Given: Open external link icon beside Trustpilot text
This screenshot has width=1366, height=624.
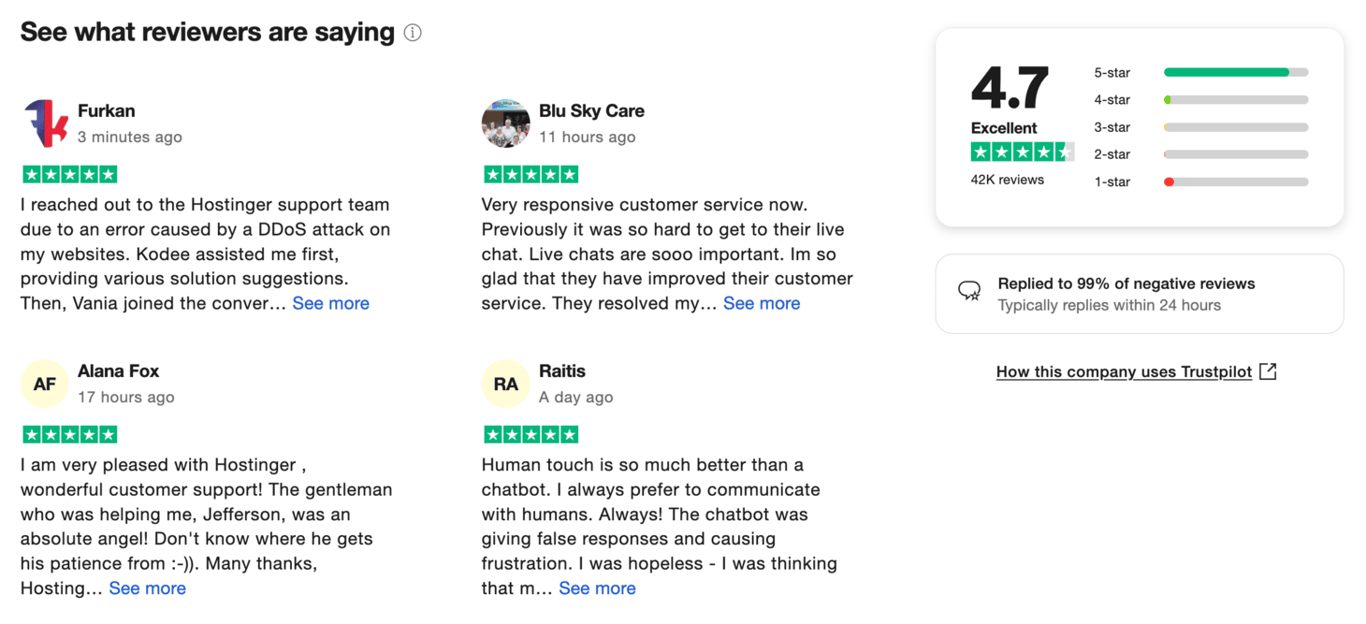Looking at the screenshot, I should tap(1268, 370).
